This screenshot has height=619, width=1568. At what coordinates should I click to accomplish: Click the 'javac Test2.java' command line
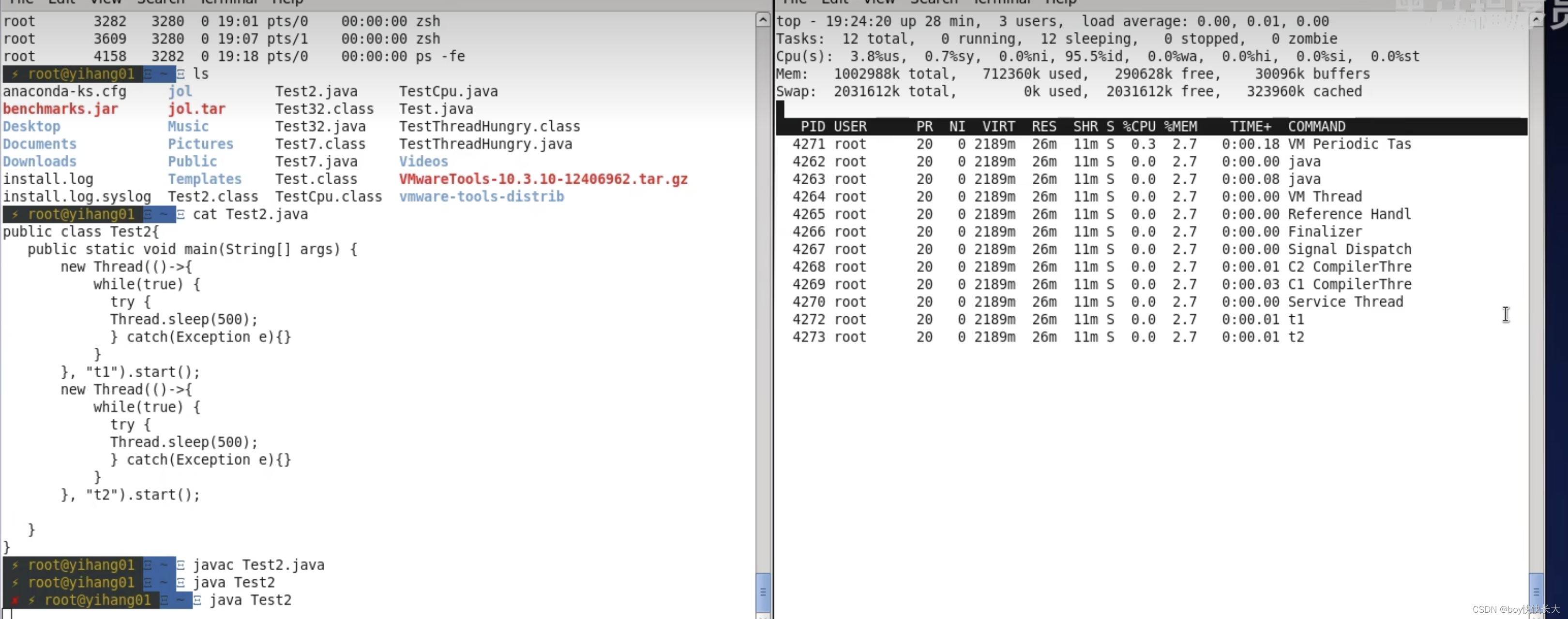[x=259, y=565]
